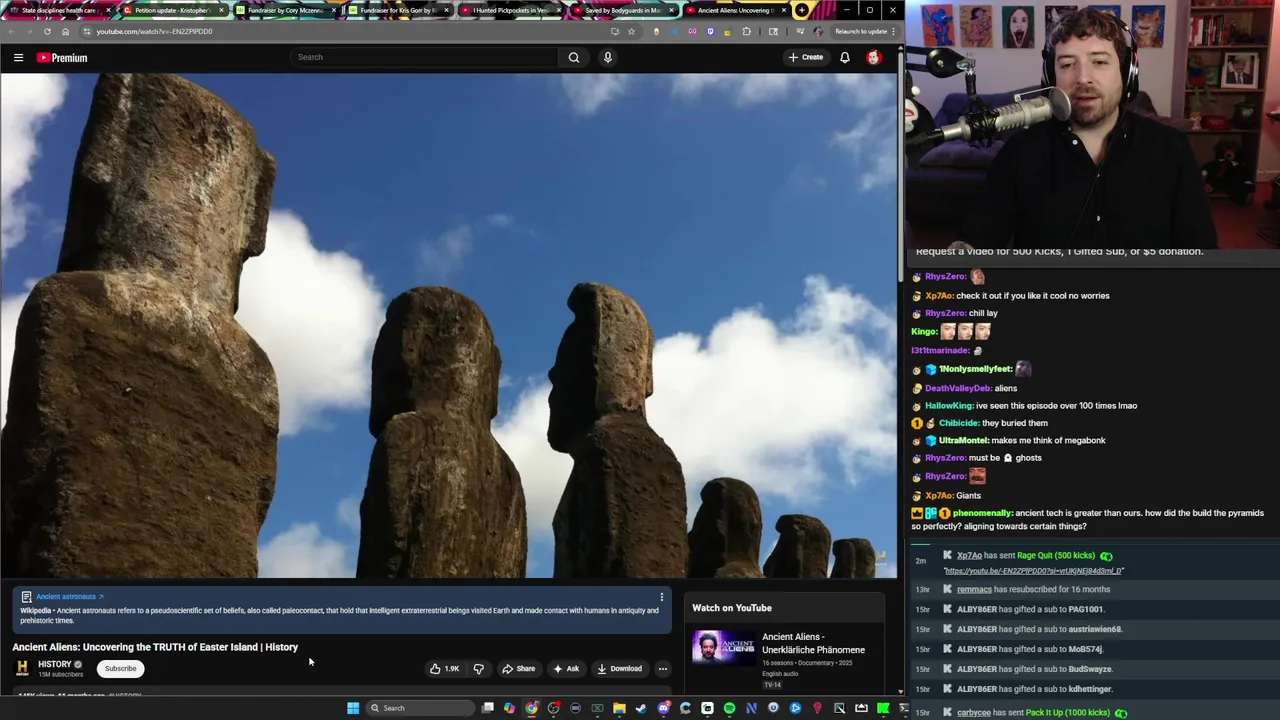Open Task View on the taskbar

(487, 708)
